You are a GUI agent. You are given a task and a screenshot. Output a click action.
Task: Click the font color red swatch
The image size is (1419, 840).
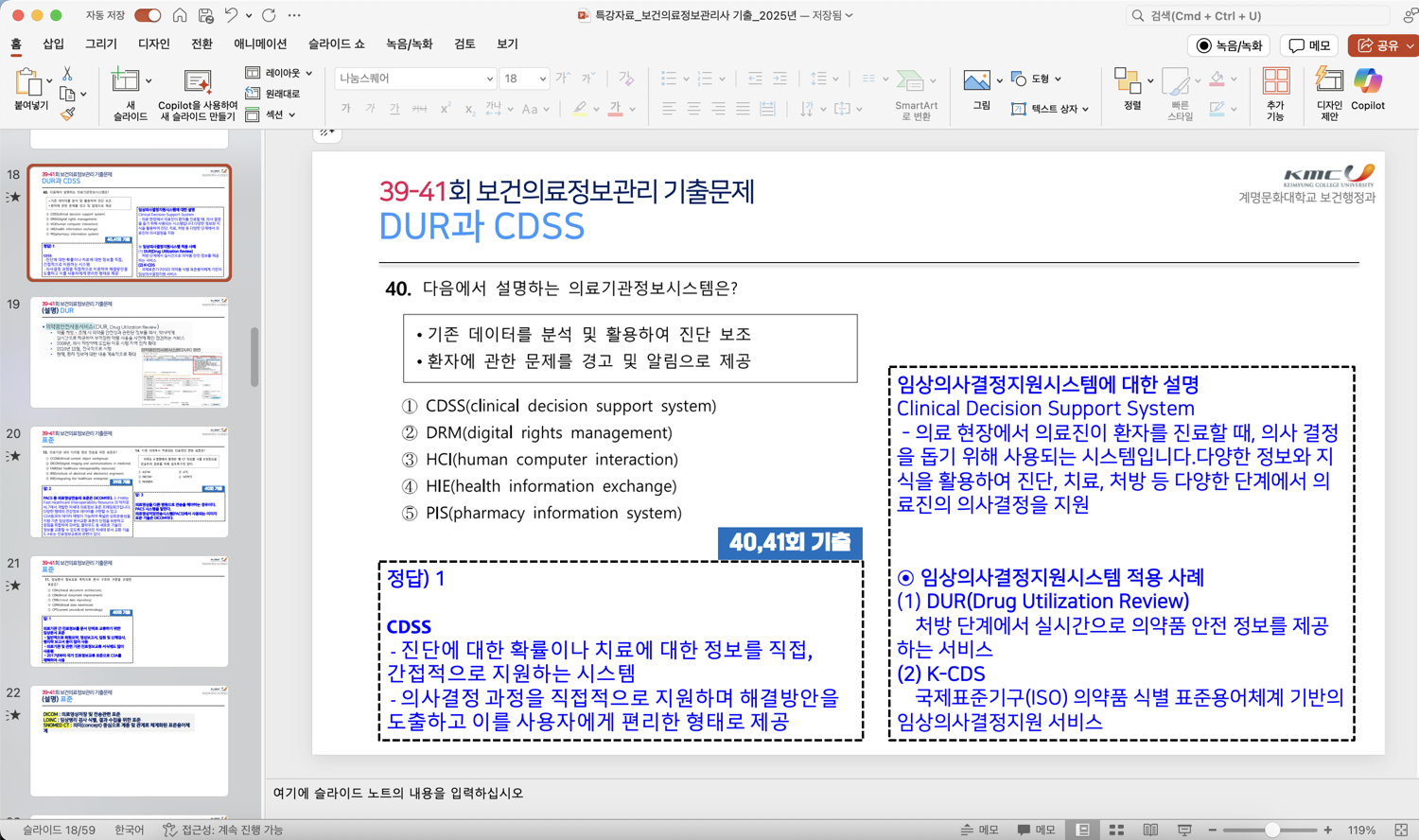[616, 109]
